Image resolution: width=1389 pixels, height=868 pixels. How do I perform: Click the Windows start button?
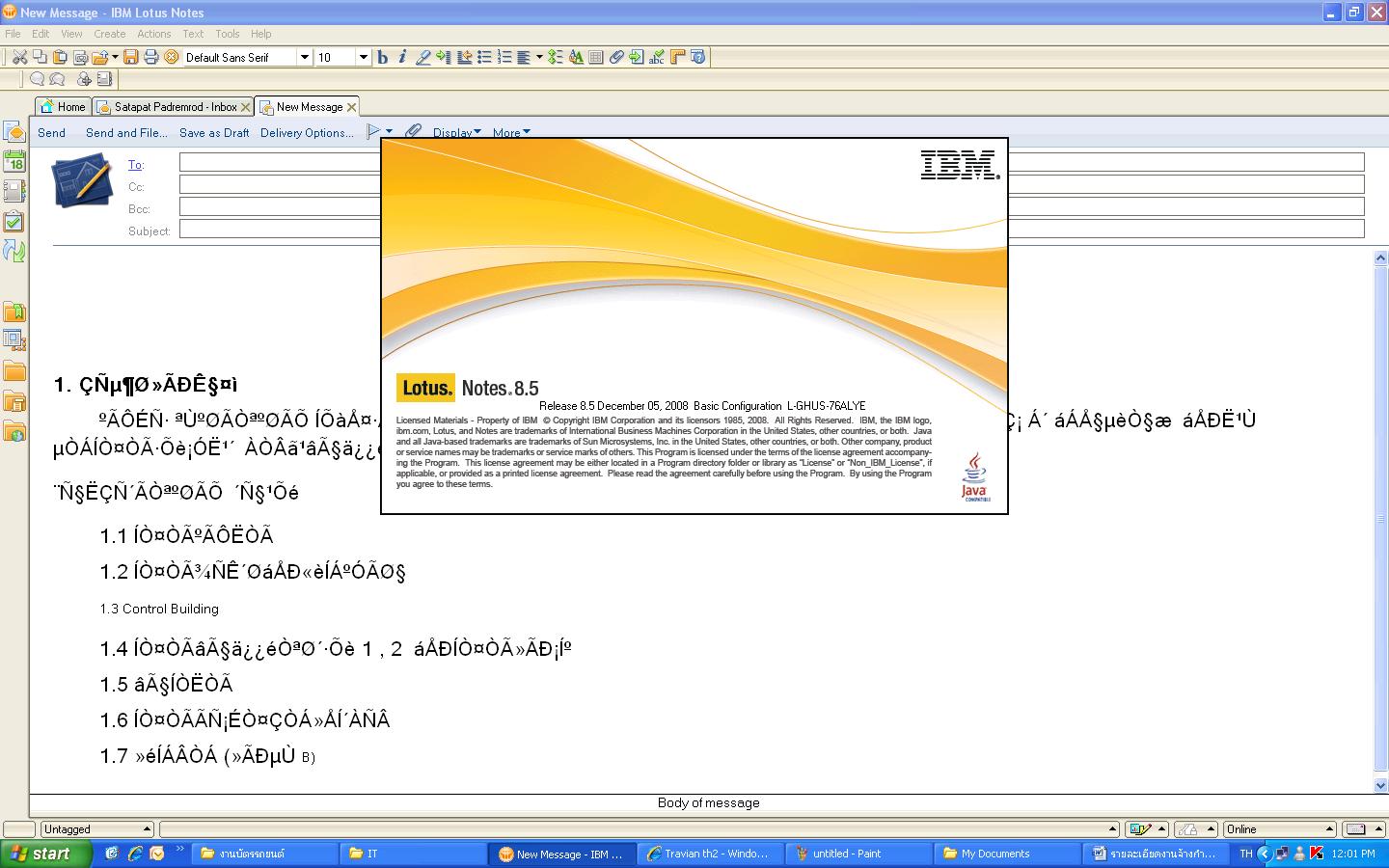point(45,854)
